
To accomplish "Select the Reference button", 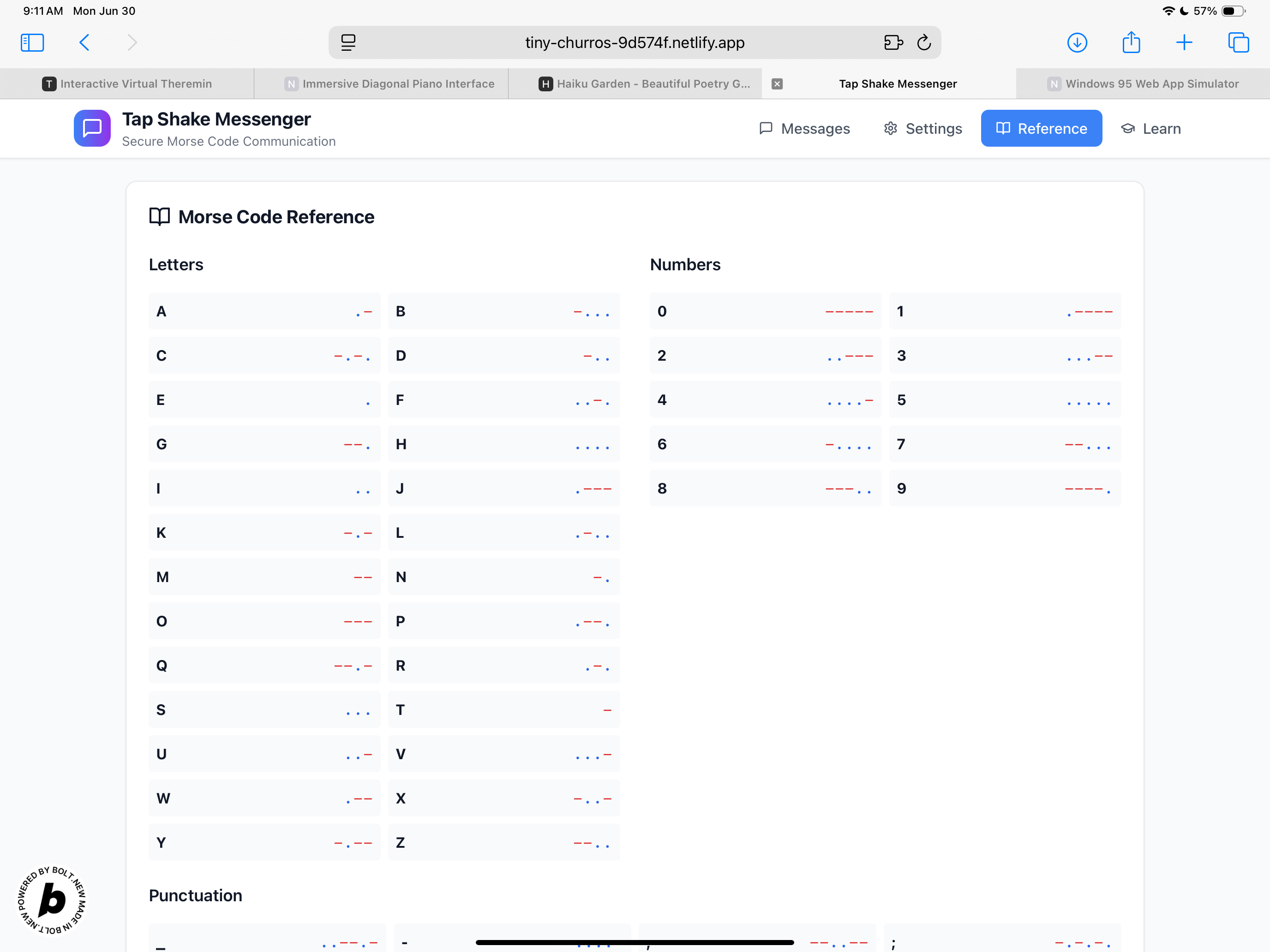I will (x=1041, y=129).
